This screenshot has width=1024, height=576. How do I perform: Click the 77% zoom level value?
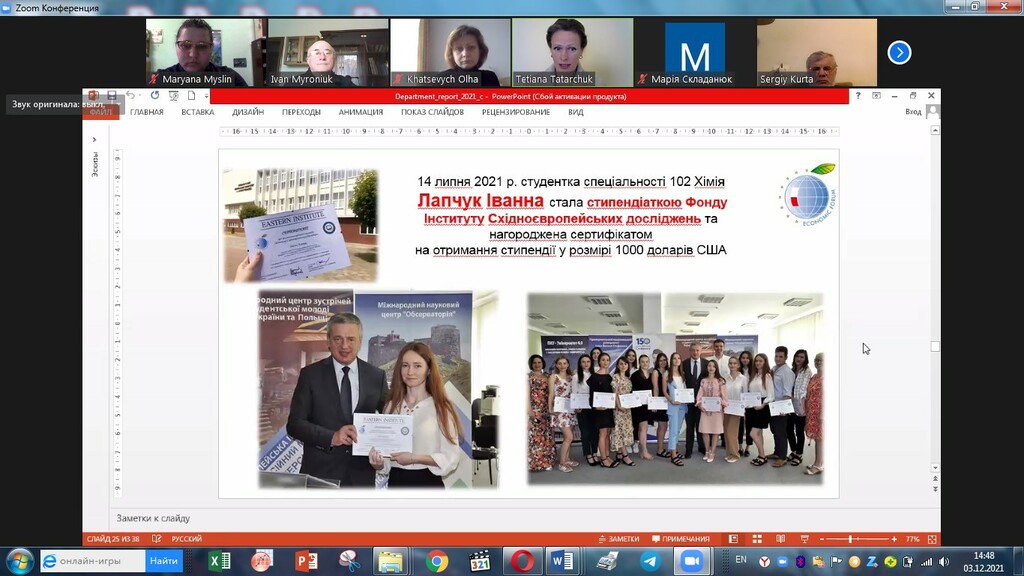tap(912, 539)
